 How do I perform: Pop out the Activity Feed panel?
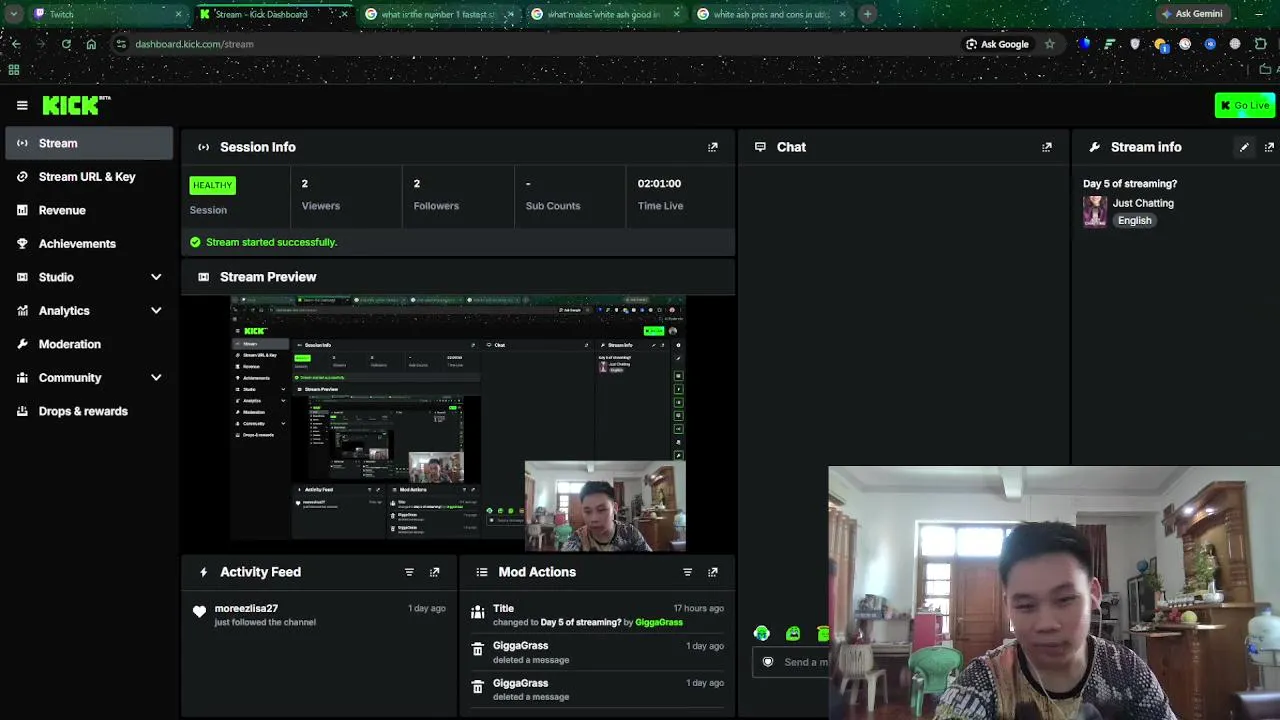pyautogui.click(x=434, y=572)
